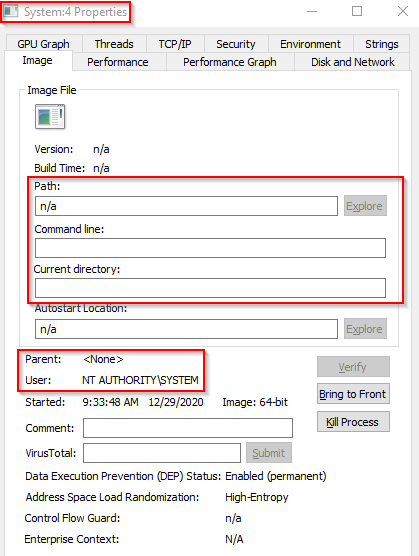
Task: Click inside the Comment text field
Action: pyautogui.click(x=188, y=428)
